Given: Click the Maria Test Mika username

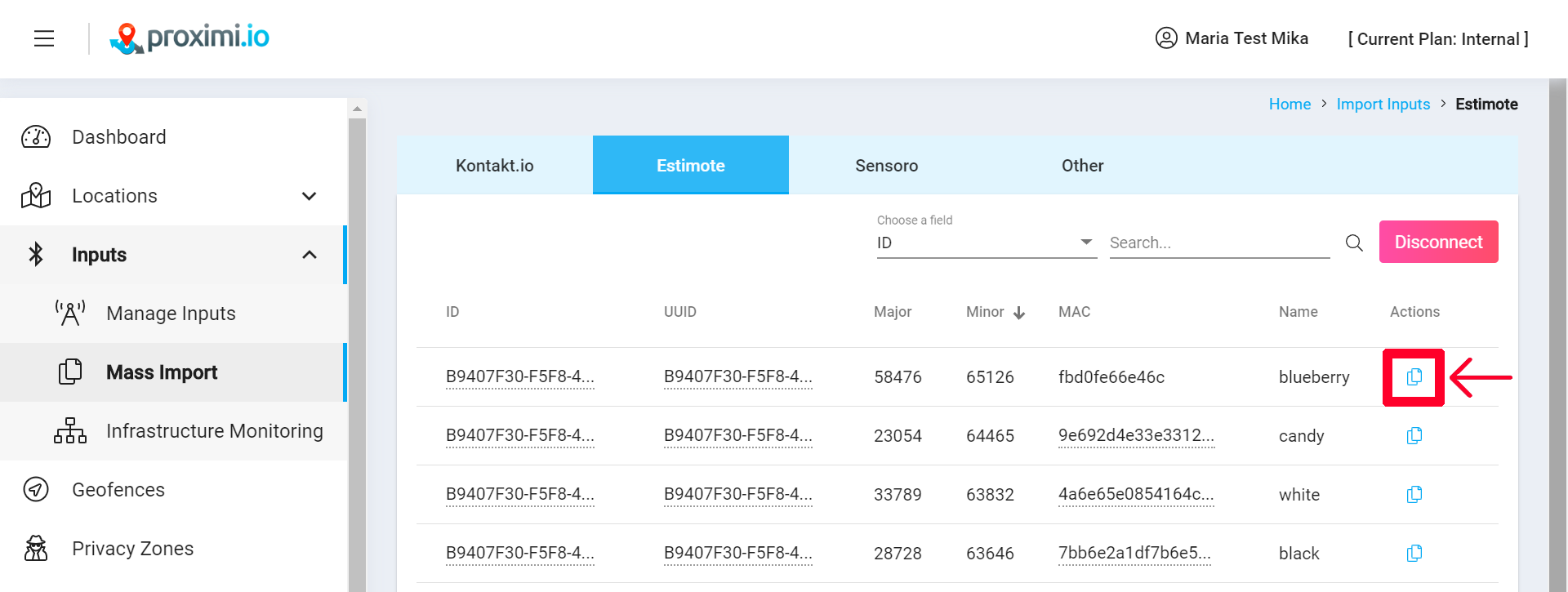Looking at the screenshot, I should click(1246, 38).
